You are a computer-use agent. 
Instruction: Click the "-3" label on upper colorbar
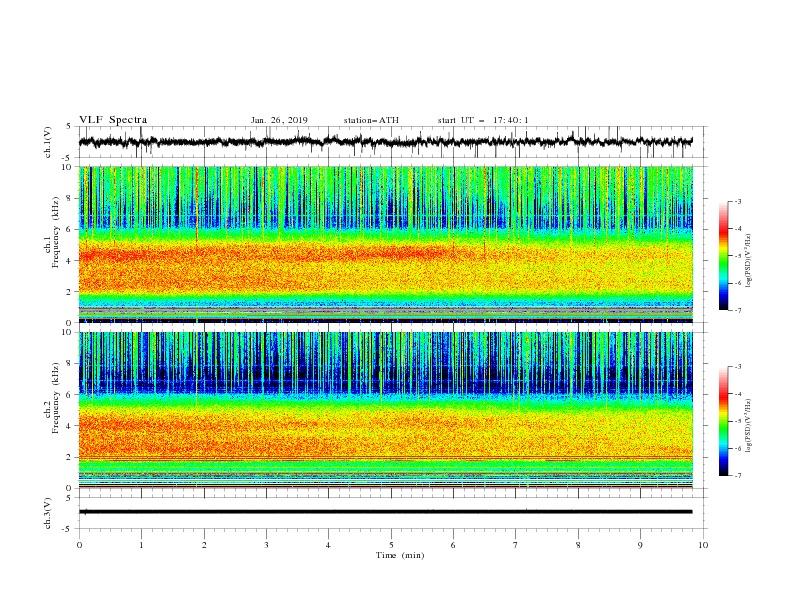click(737, 201)
